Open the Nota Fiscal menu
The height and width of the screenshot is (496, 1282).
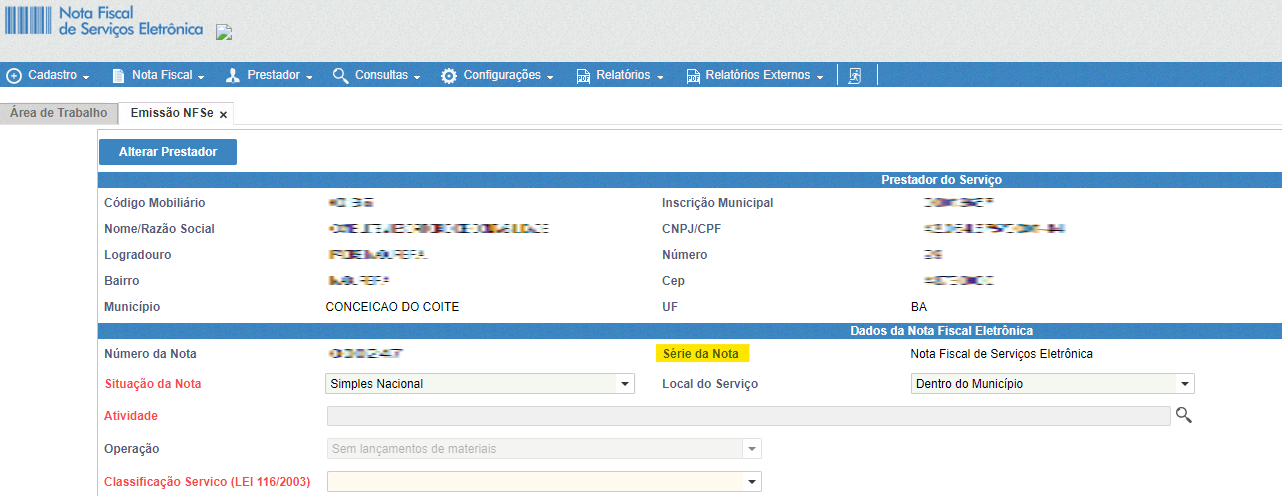[159, 76]
